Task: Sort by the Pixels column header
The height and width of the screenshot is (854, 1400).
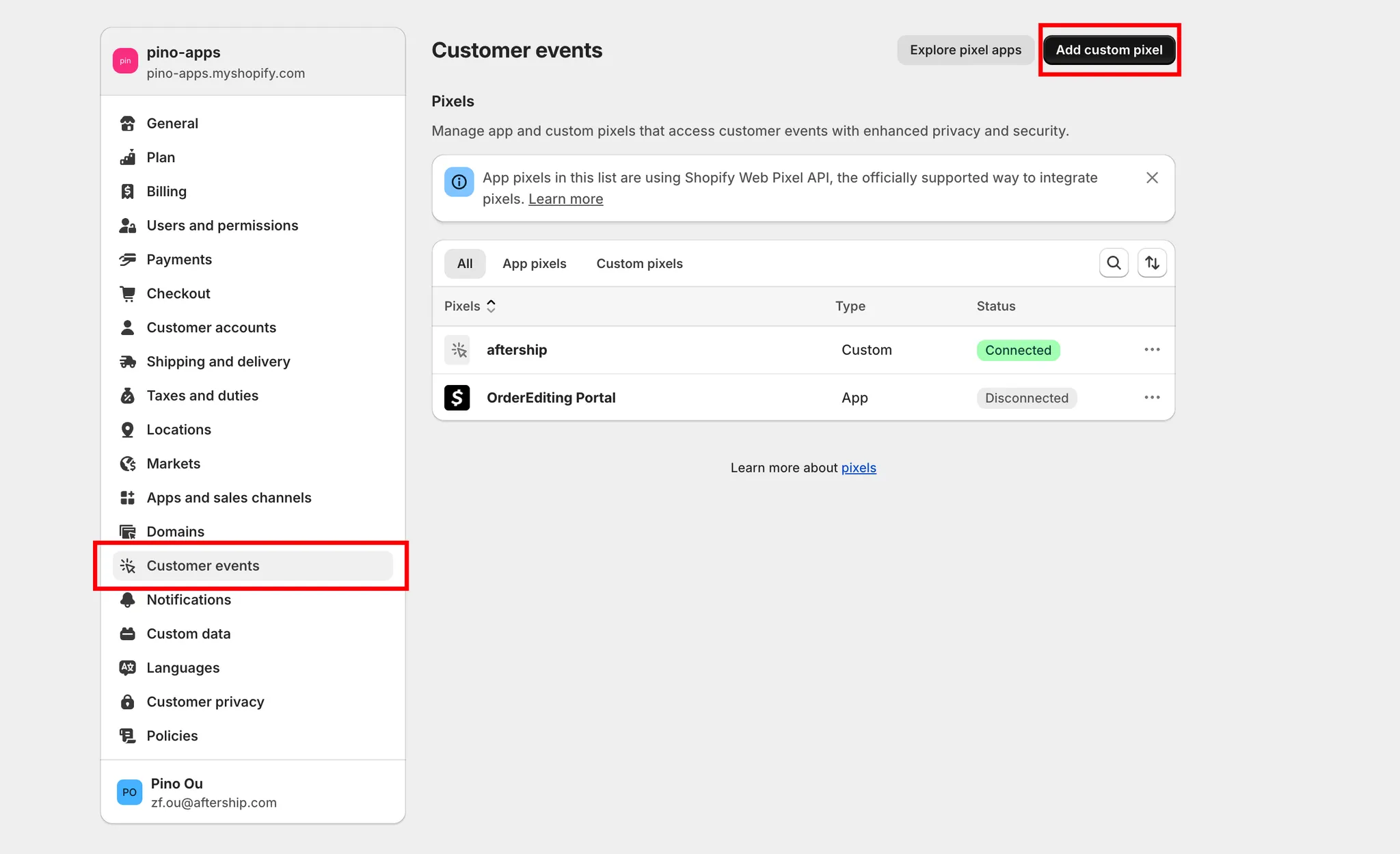Action: coord(470,306)
